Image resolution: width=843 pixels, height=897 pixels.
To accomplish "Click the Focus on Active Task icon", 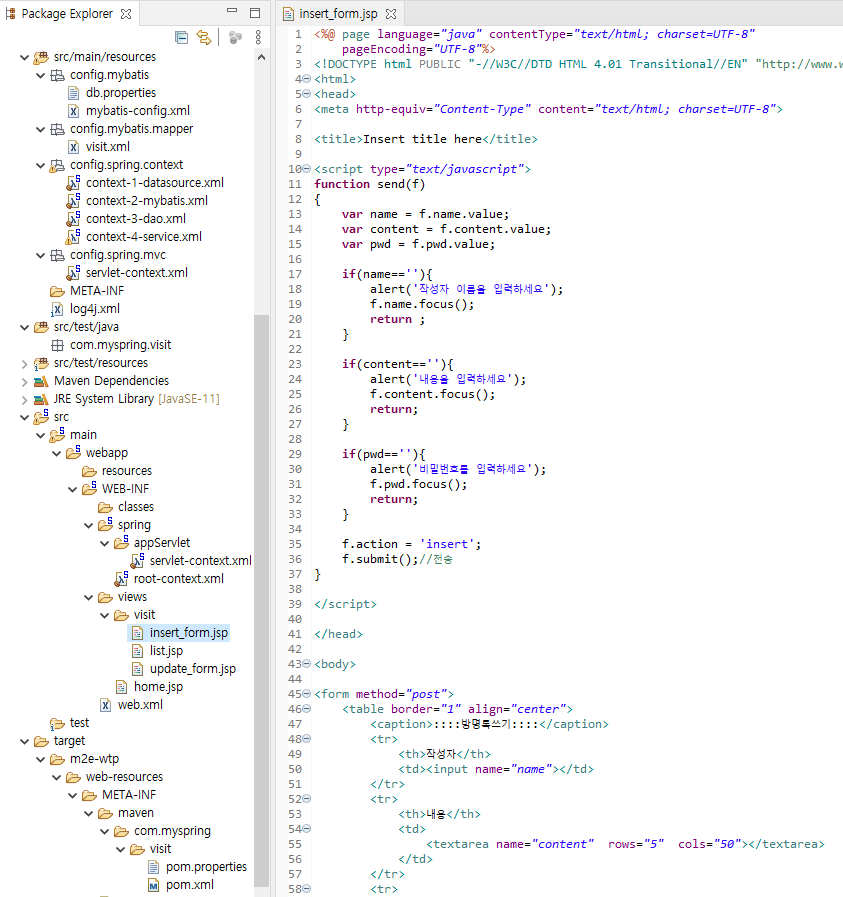I will [x=235, y=38].
